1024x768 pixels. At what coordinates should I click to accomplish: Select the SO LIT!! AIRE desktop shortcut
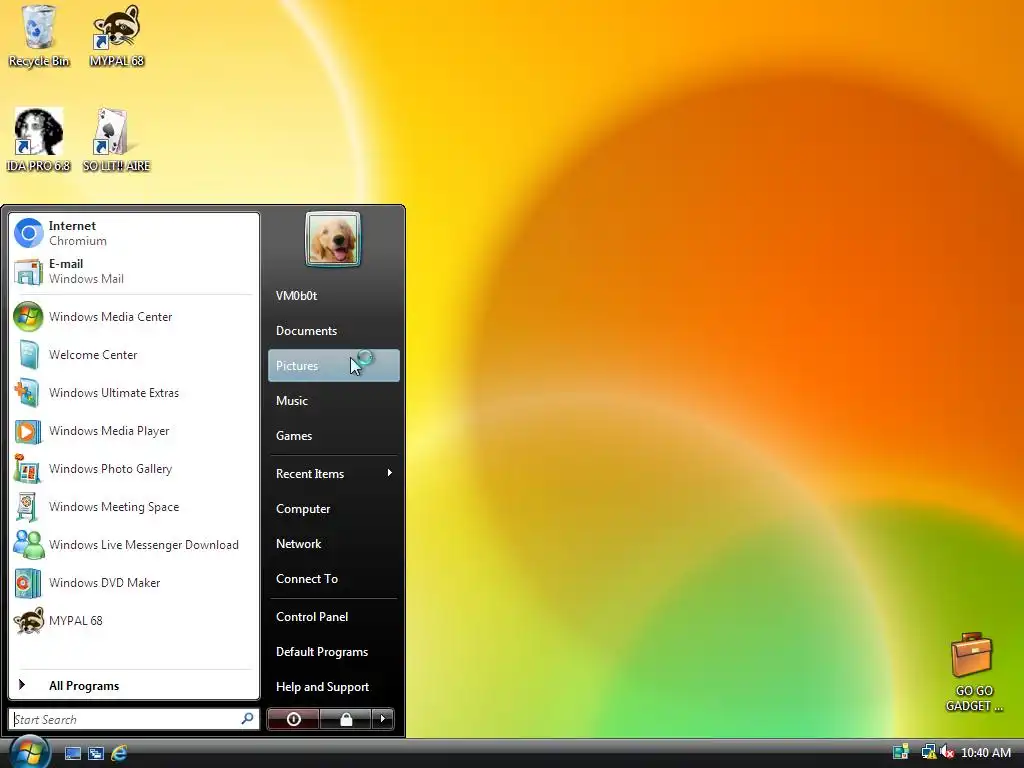point(116,140)
